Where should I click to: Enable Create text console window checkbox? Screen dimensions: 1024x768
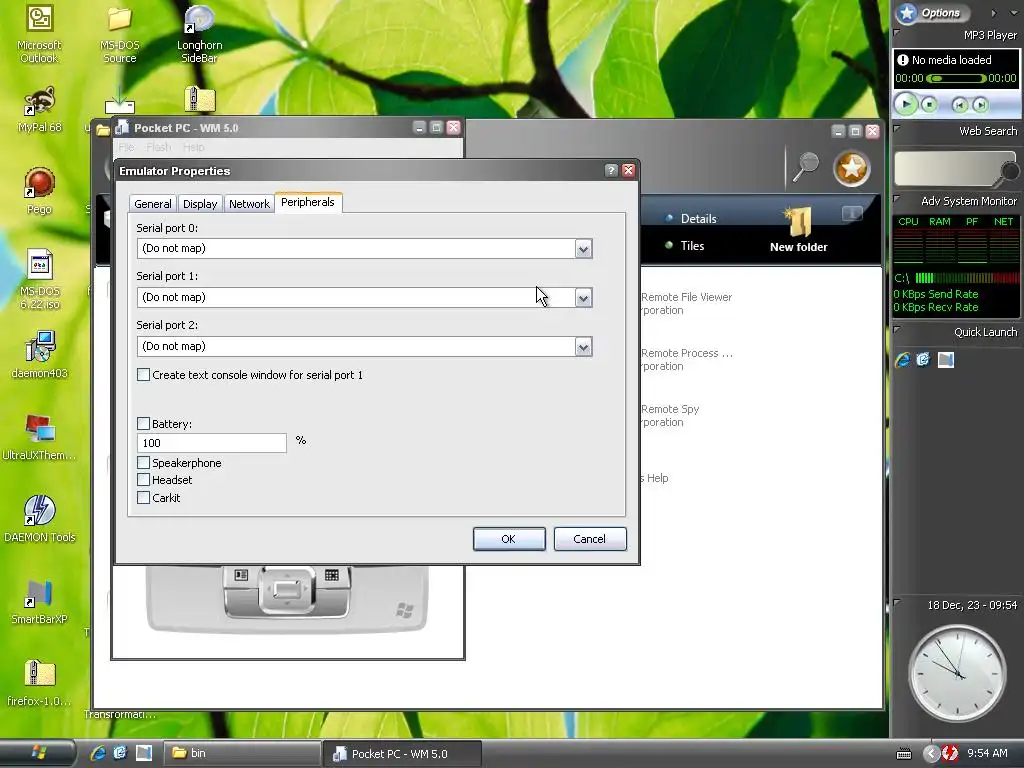tap(144, 375)
